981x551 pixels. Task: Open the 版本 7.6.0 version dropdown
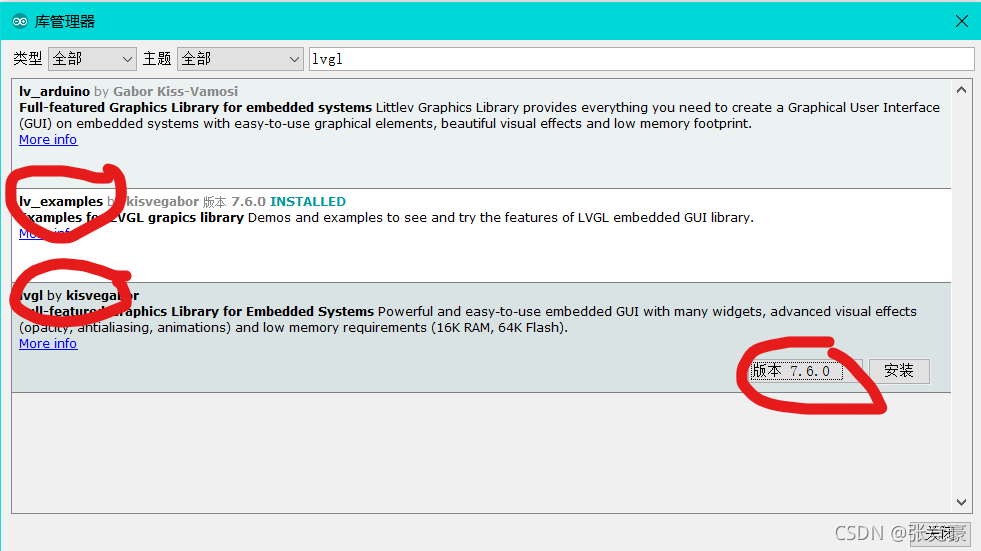pyautogui.click(x=806, y=371)
